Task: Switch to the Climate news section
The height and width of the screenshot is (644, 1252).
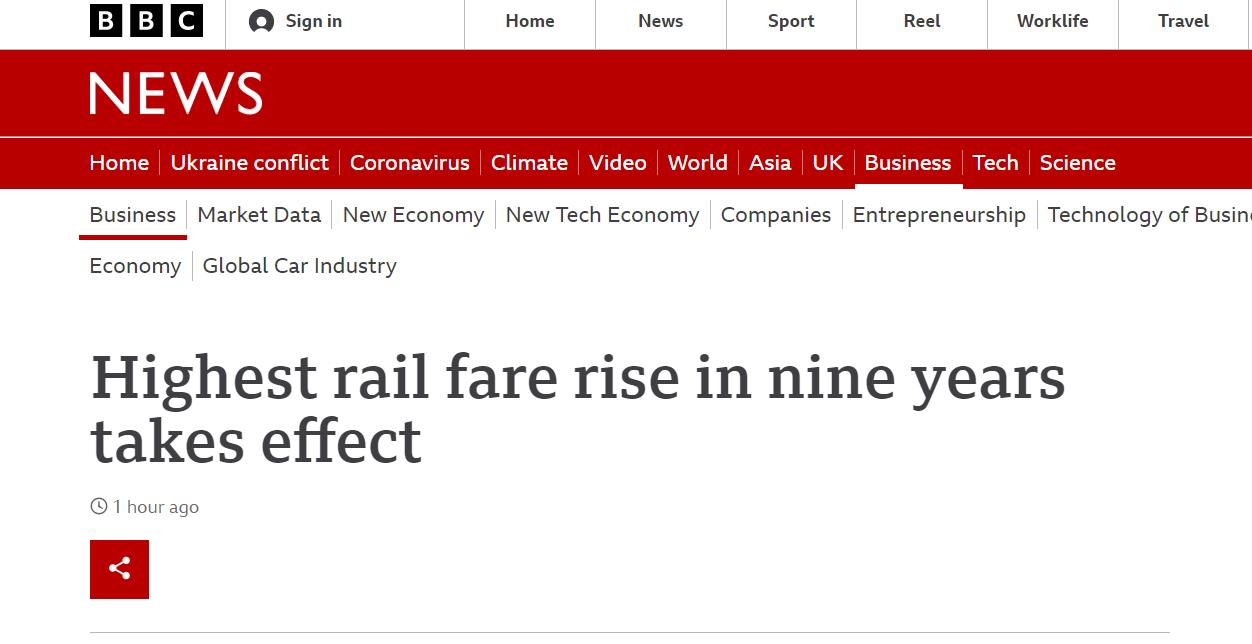Action: [x=529, y=163]
